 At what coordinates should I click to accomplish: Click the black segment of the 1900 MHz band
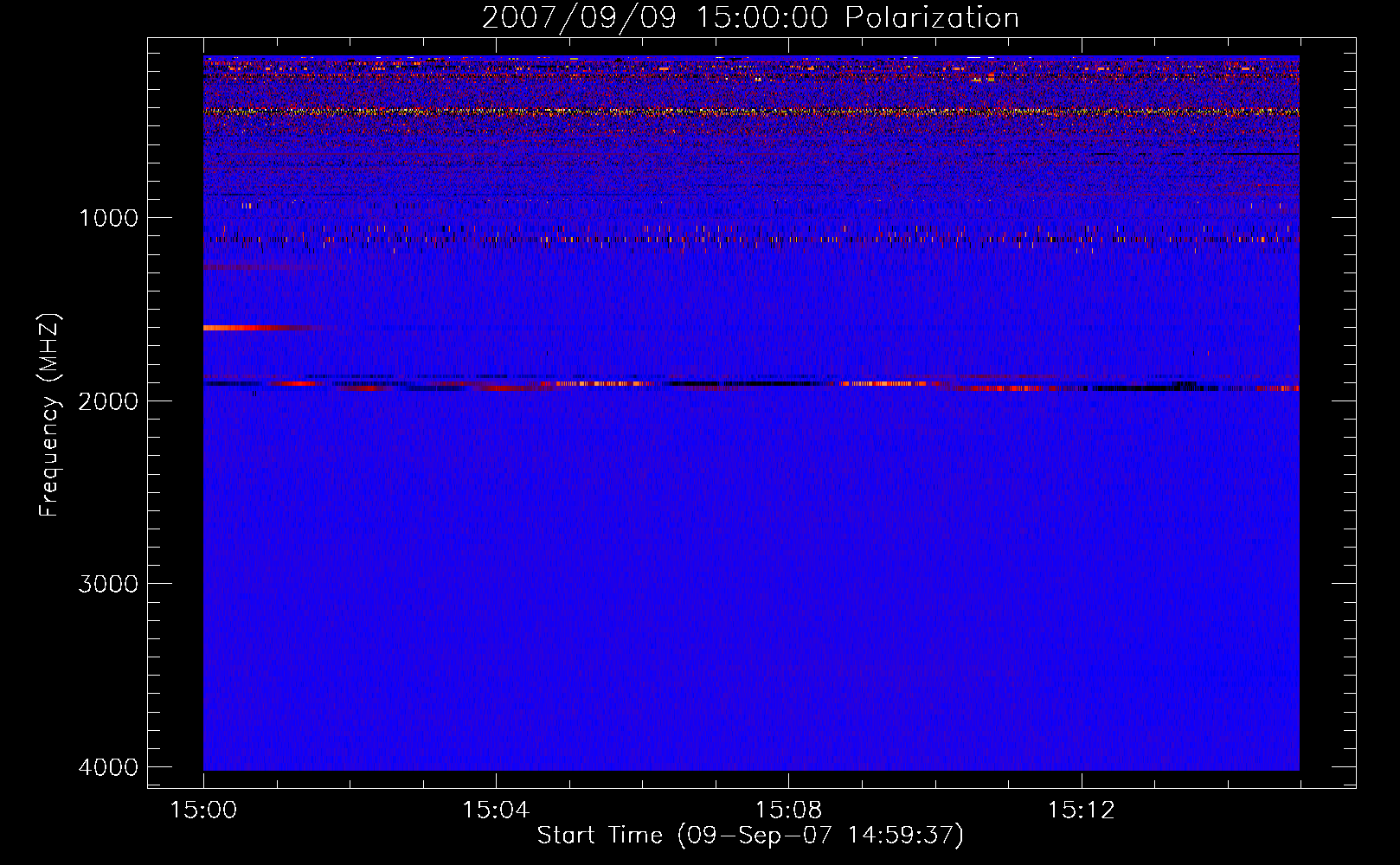pos(744,383)
